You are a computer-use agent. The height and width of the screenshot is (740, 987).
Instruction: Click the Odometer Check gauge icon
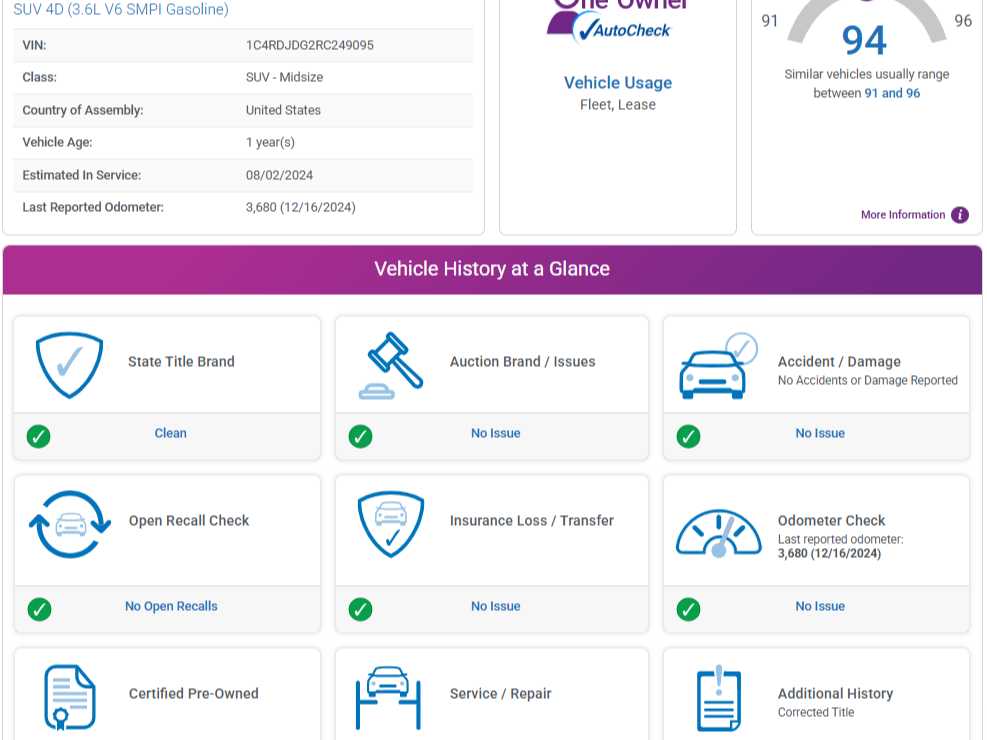(x=718, y=534)
